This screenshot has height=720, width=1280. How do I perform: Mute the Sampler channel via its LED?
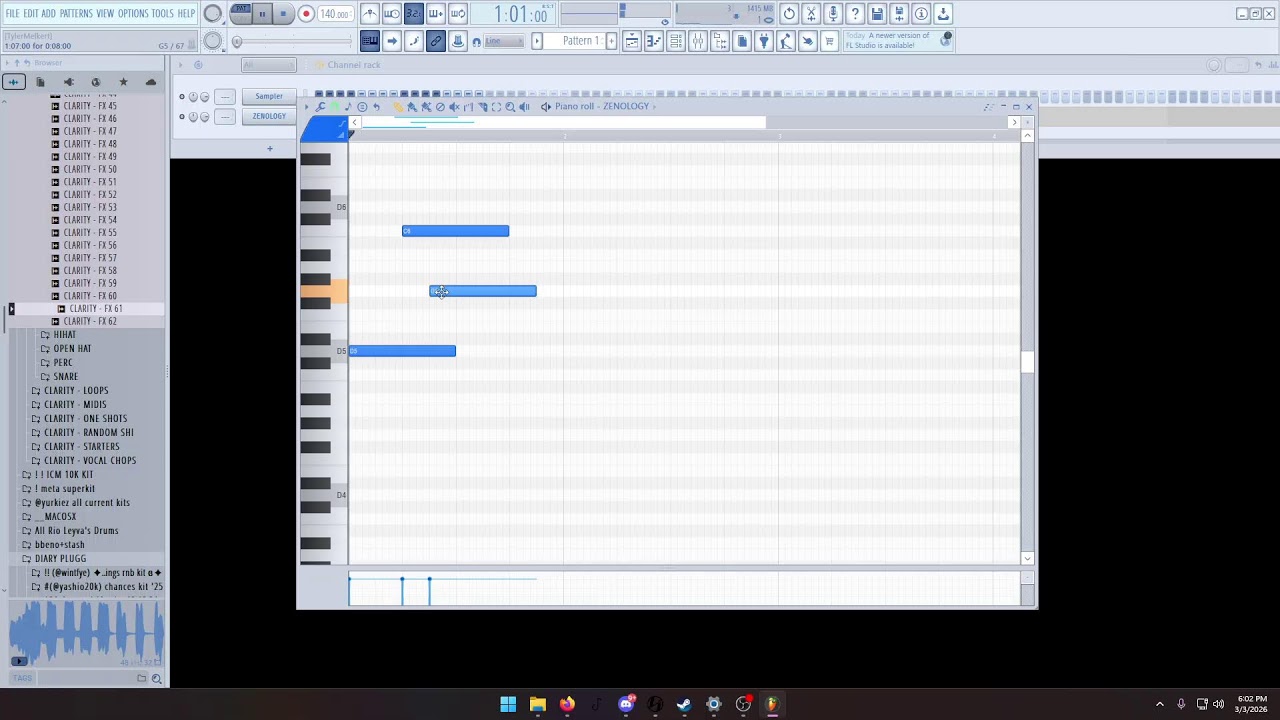click(x=181, y=97)
